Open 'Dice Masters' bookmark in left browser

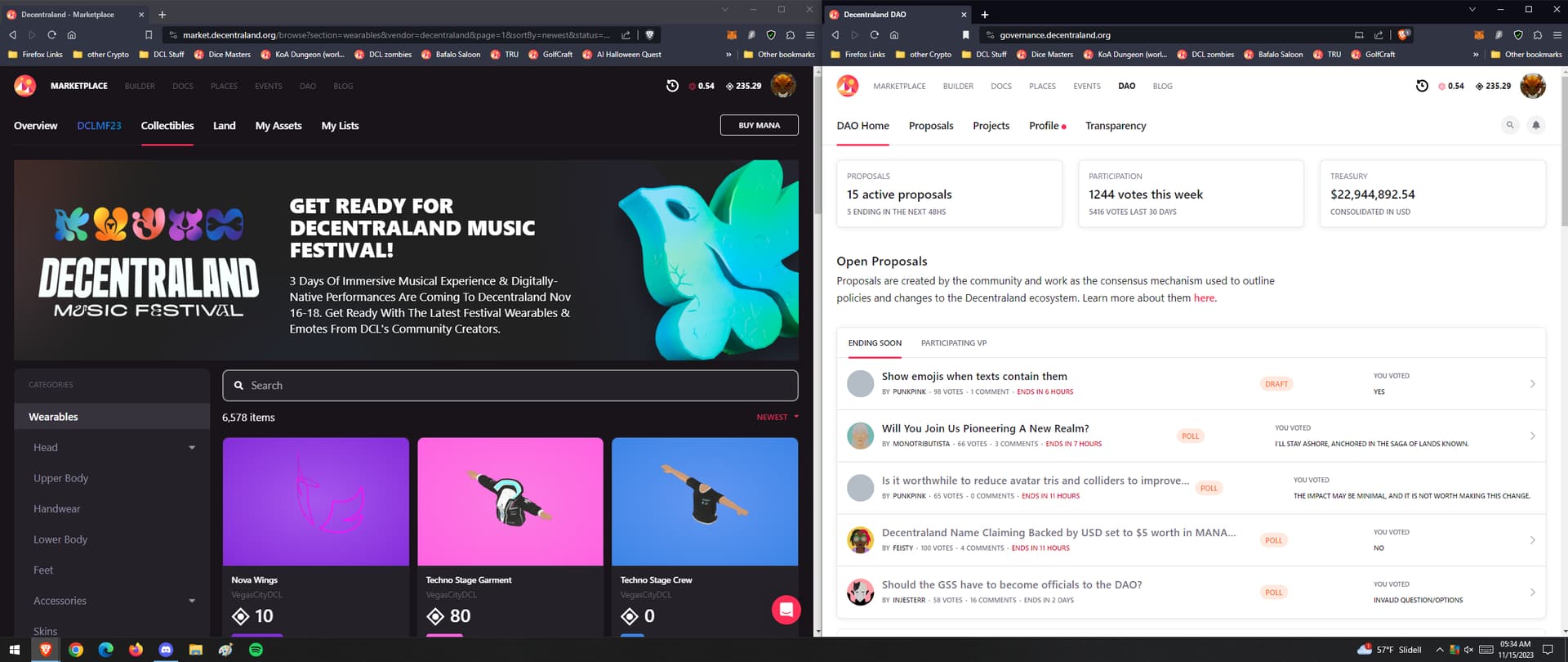(x=223, y=55)
